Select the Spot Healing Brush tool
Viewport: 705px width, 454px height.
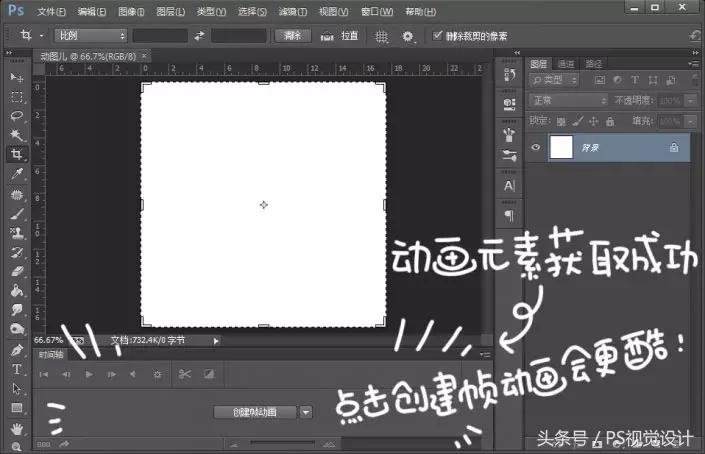point(17,194)
